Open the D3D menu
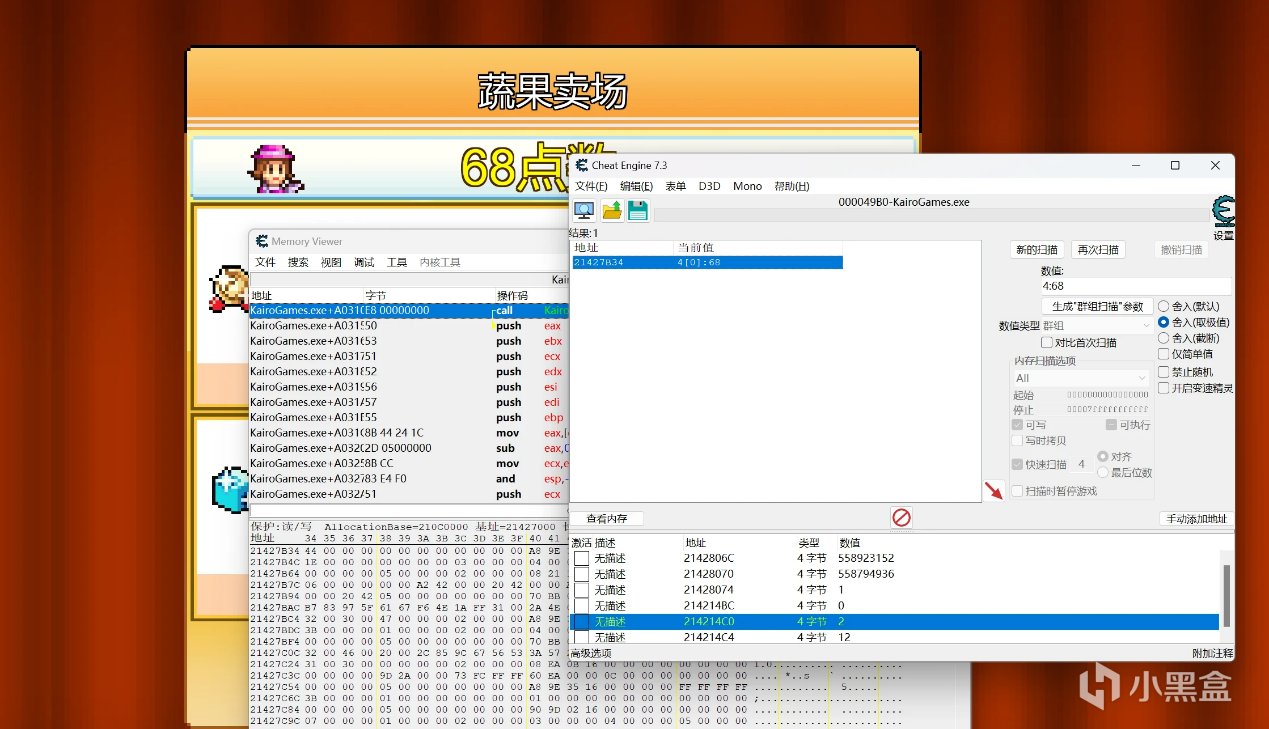 coord(709,186)
